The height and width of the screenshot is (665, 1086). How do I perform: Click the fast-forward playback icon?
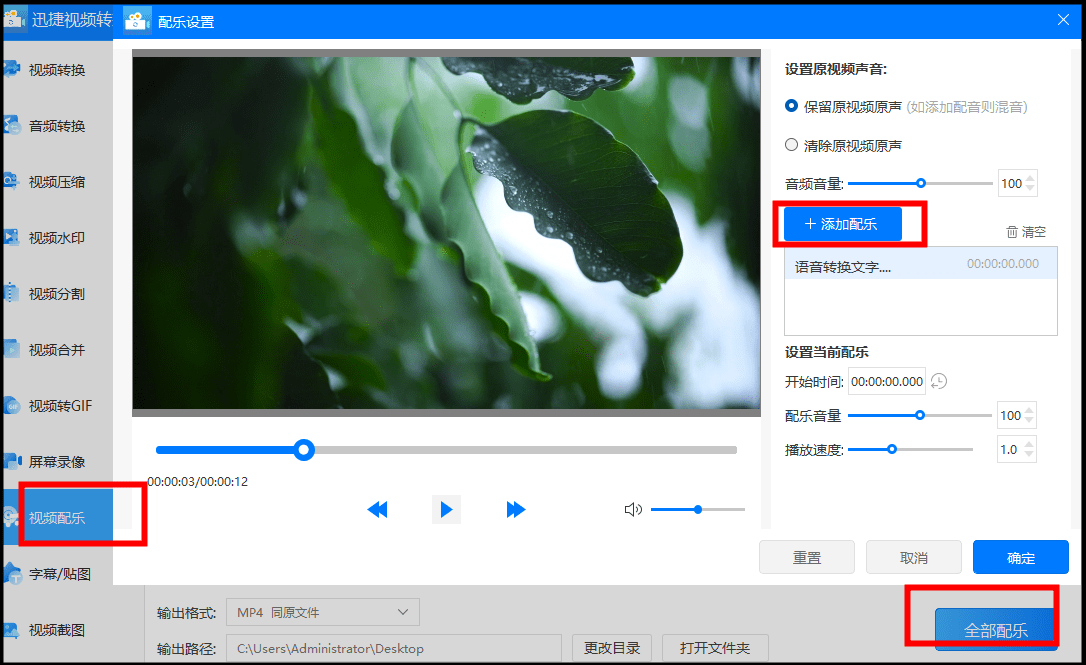(516, 510)
